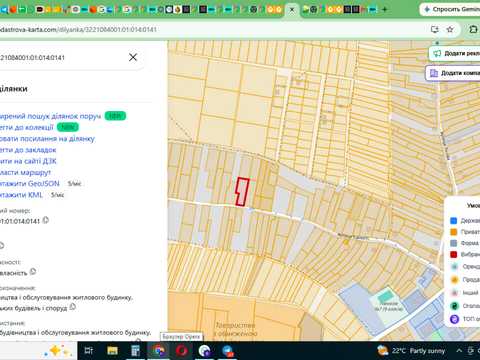The image size is (480, 360).
Task: Click the red selected-parcel legend swatch
Action: (453, 254)
